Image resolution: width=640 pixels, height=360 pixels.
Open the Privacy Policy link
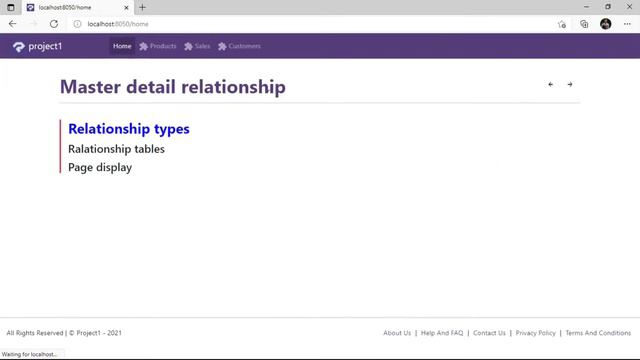pos(536,333)
